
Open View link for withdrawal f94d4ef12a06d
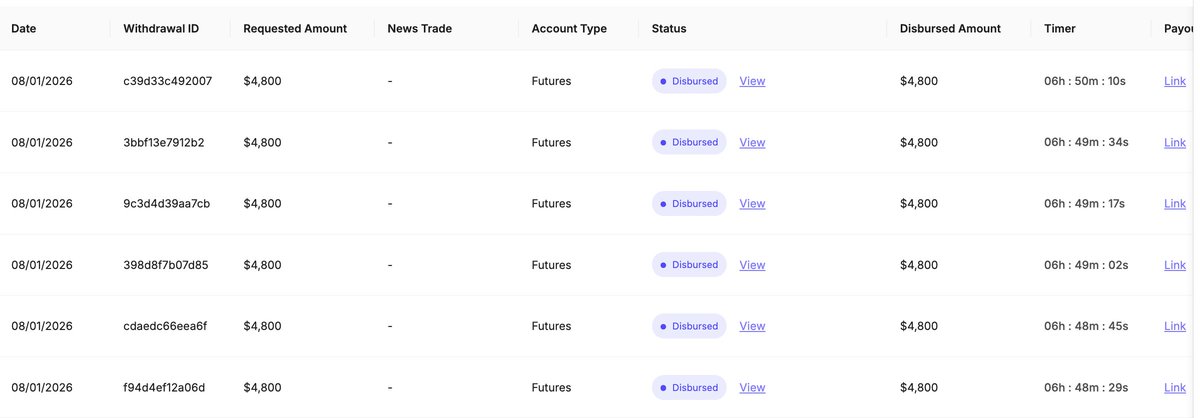(x=752, y=388)
